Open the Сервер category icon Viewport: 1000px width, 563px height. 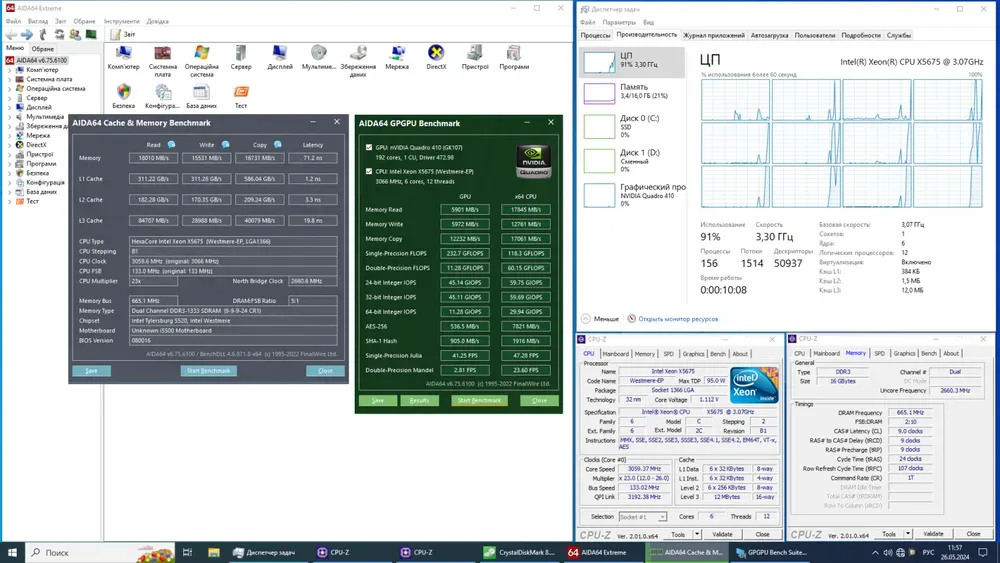click(x=241, y=54)
